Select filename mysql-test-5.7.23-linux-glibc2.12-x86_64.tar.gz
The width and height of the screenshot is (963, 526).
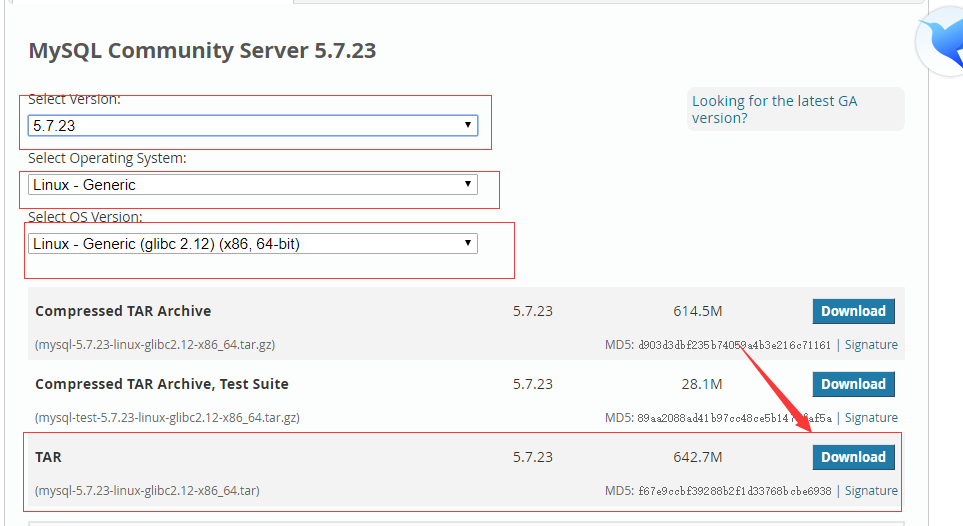[167, 418]
